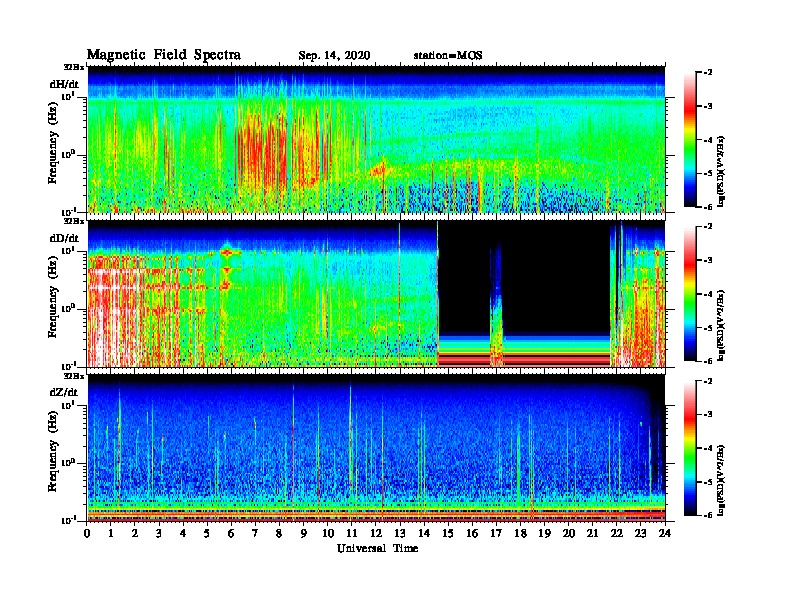792x612 pixels.
Task: Click hour 6 on the time axis
Action: point(231,533)
